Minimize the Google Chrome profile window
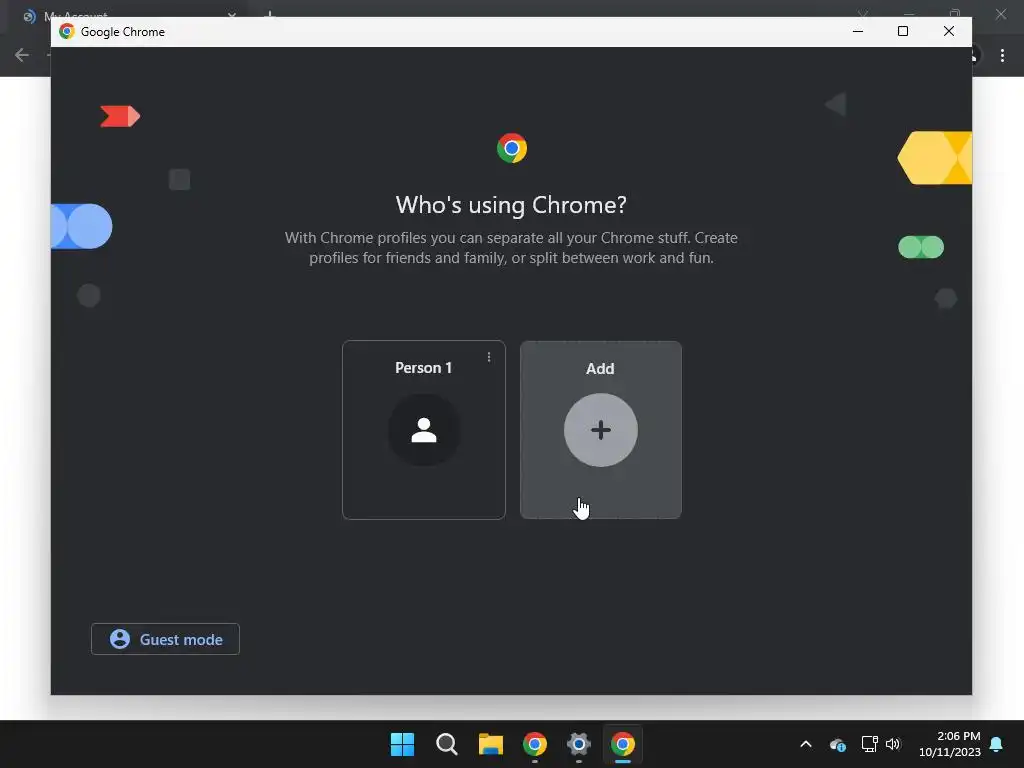This screenshot has height=768, width=1024. (x=857, y=31)
